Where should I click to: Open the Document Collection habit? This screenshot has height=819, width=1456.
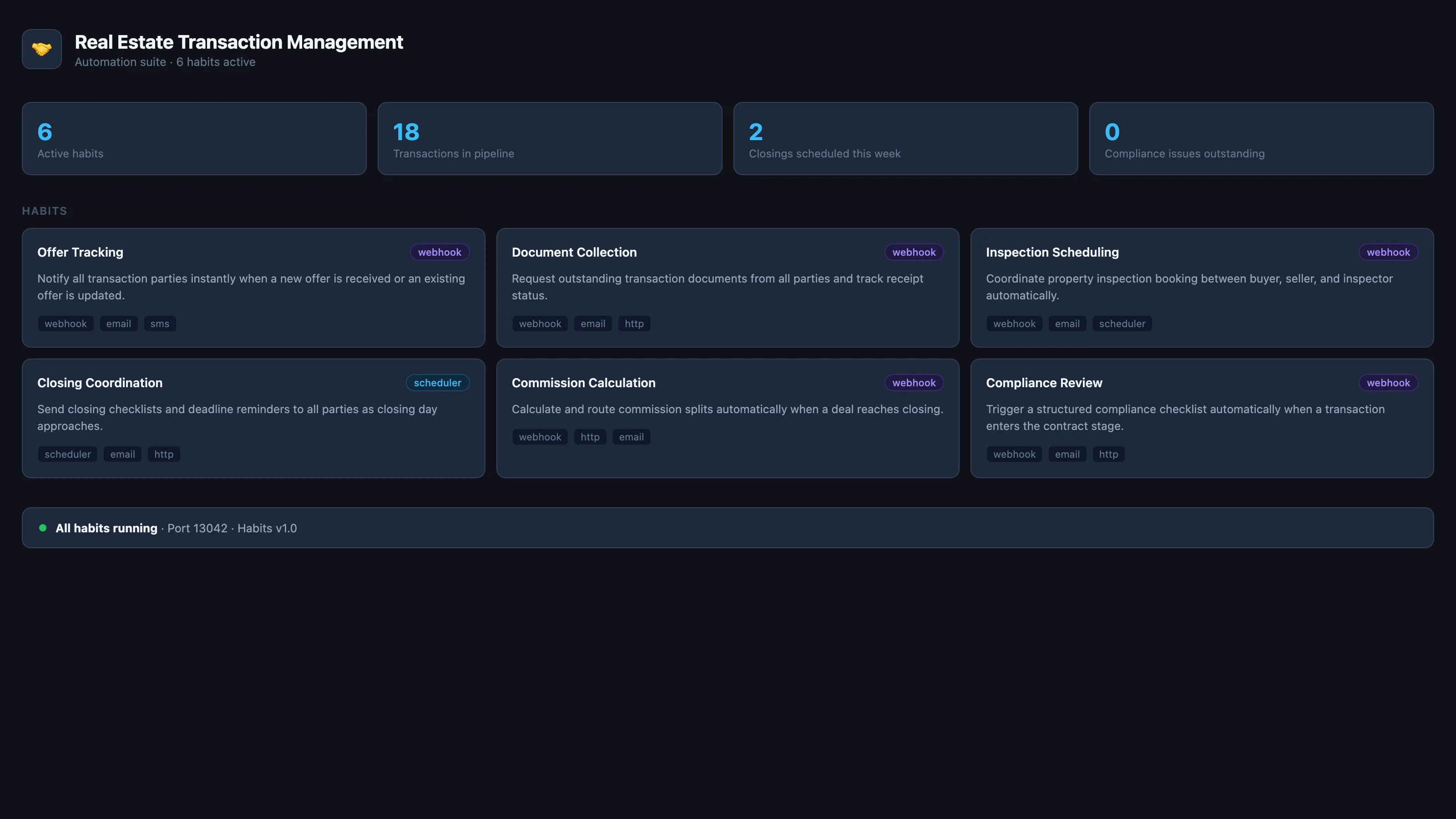tap(728, 288)
